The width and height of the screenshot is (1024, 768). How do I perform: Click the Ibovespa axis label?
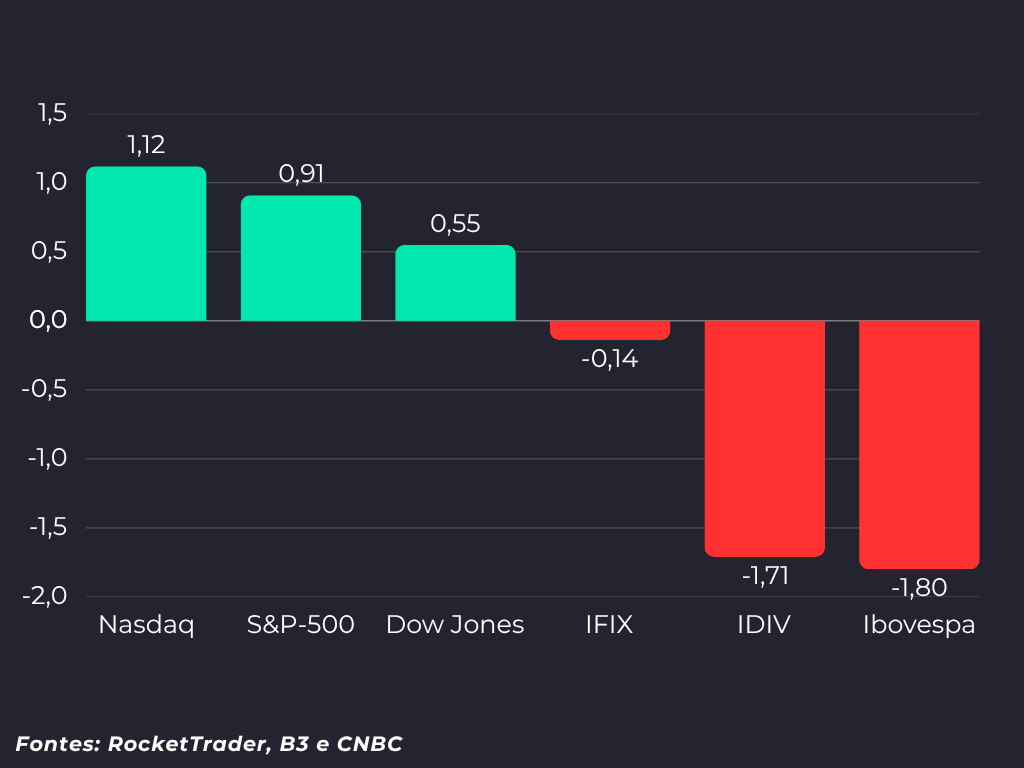pyautogui.click(x=919, y=625)
